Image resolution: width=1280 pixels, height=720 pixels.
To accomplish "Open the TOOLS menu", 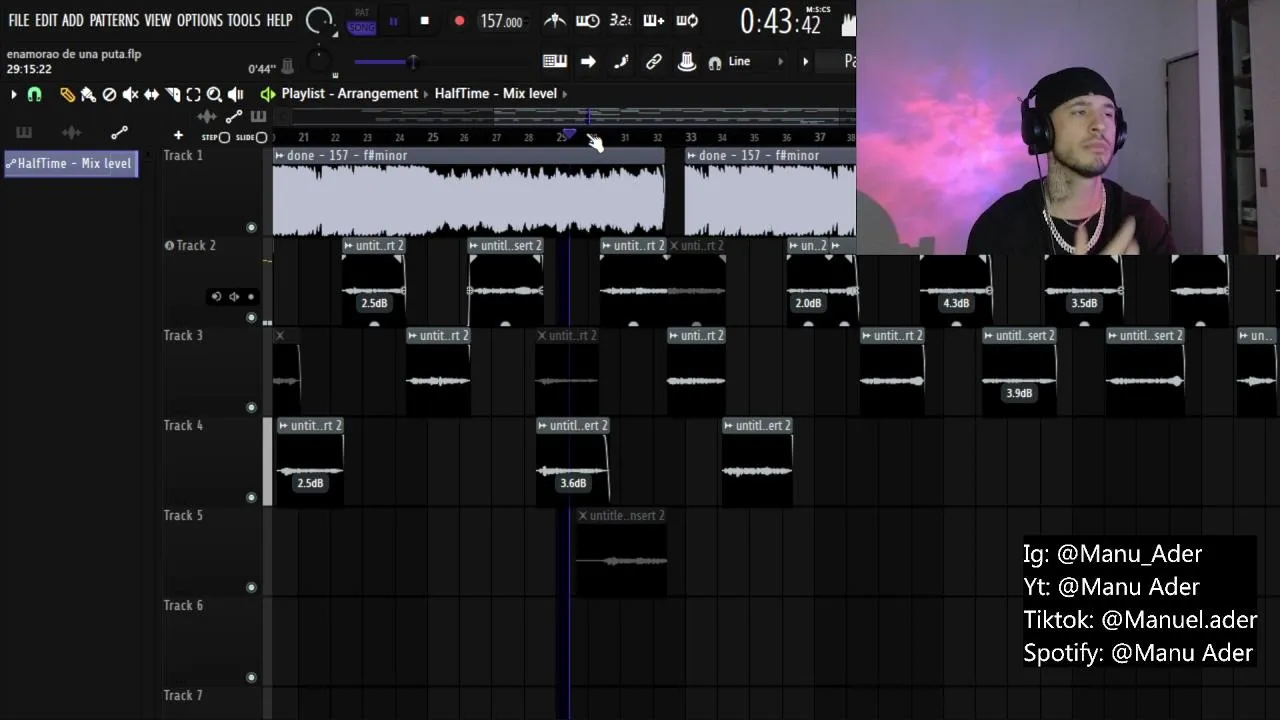I will (243, 20).
